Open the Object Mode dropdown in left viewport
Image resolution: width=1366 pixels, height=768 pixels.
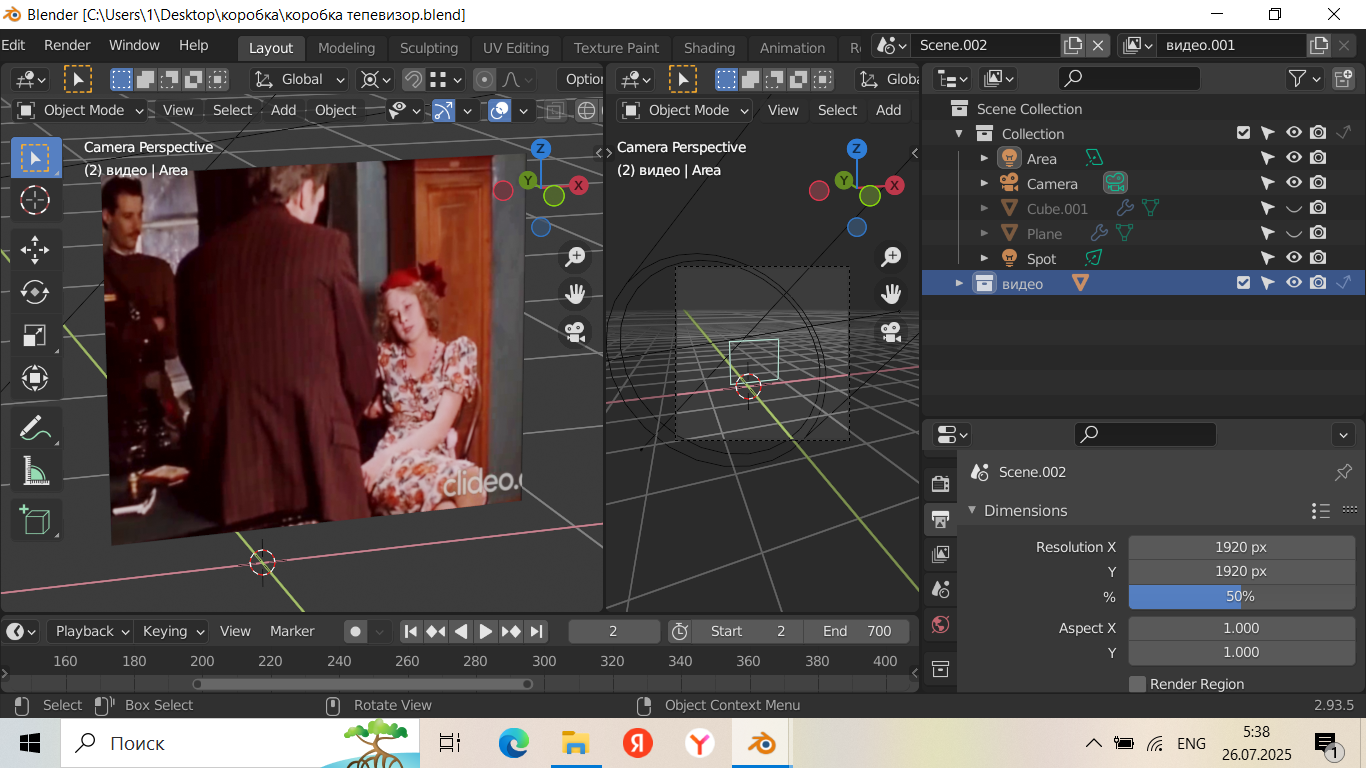click(82, 110)
